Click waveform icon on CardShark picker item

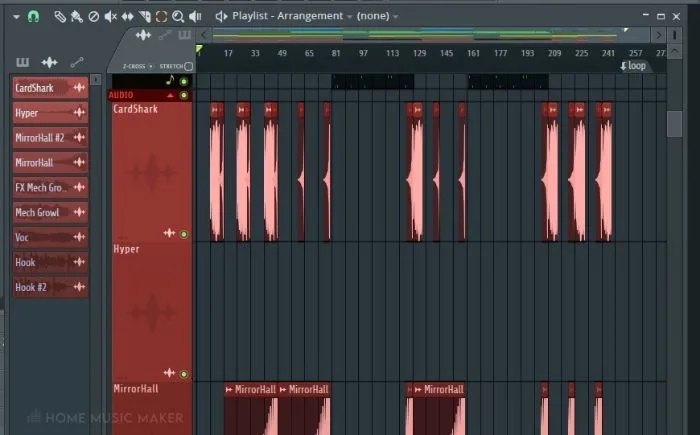79,88
